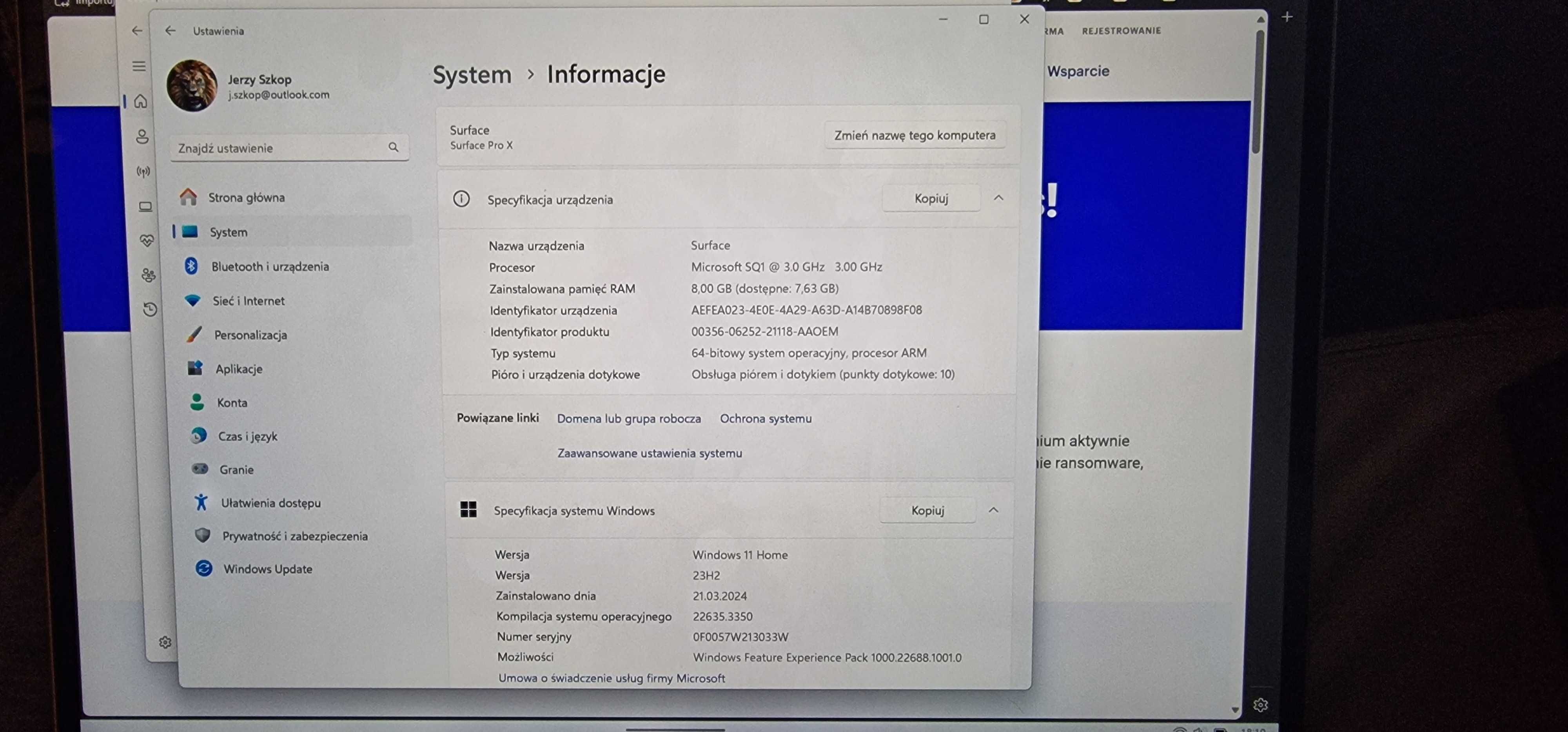The image size is (1568, 732).
Task: Click the wireless signal icon in background sidebar
Action: pos(143,172)
